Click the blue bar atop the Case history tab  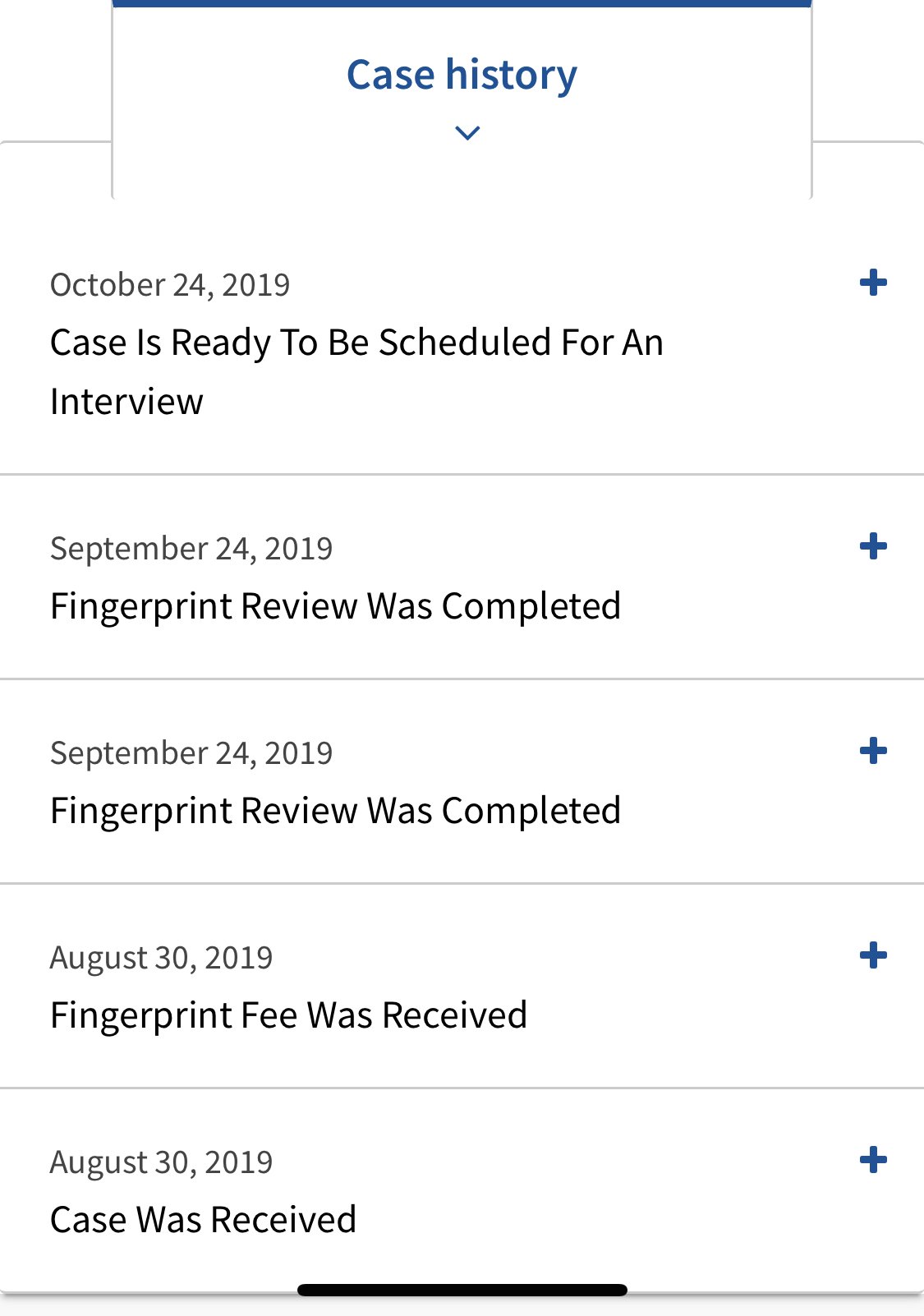point(462,3)
